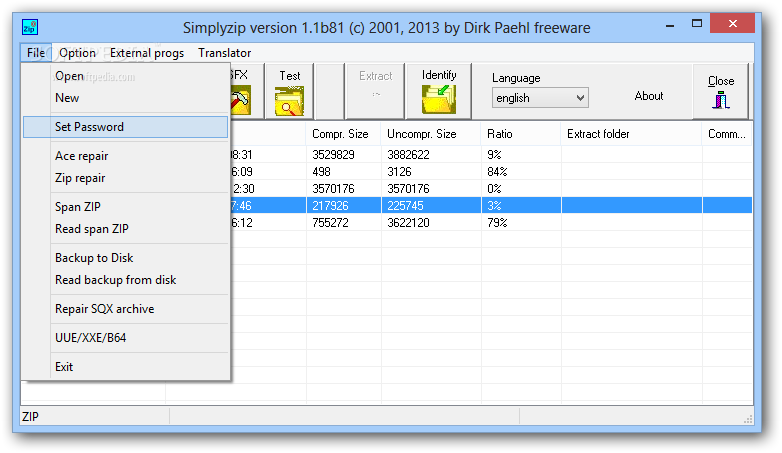Click the 84% ratio cell
The image size is (782, 453).
[x=521, y=172]
